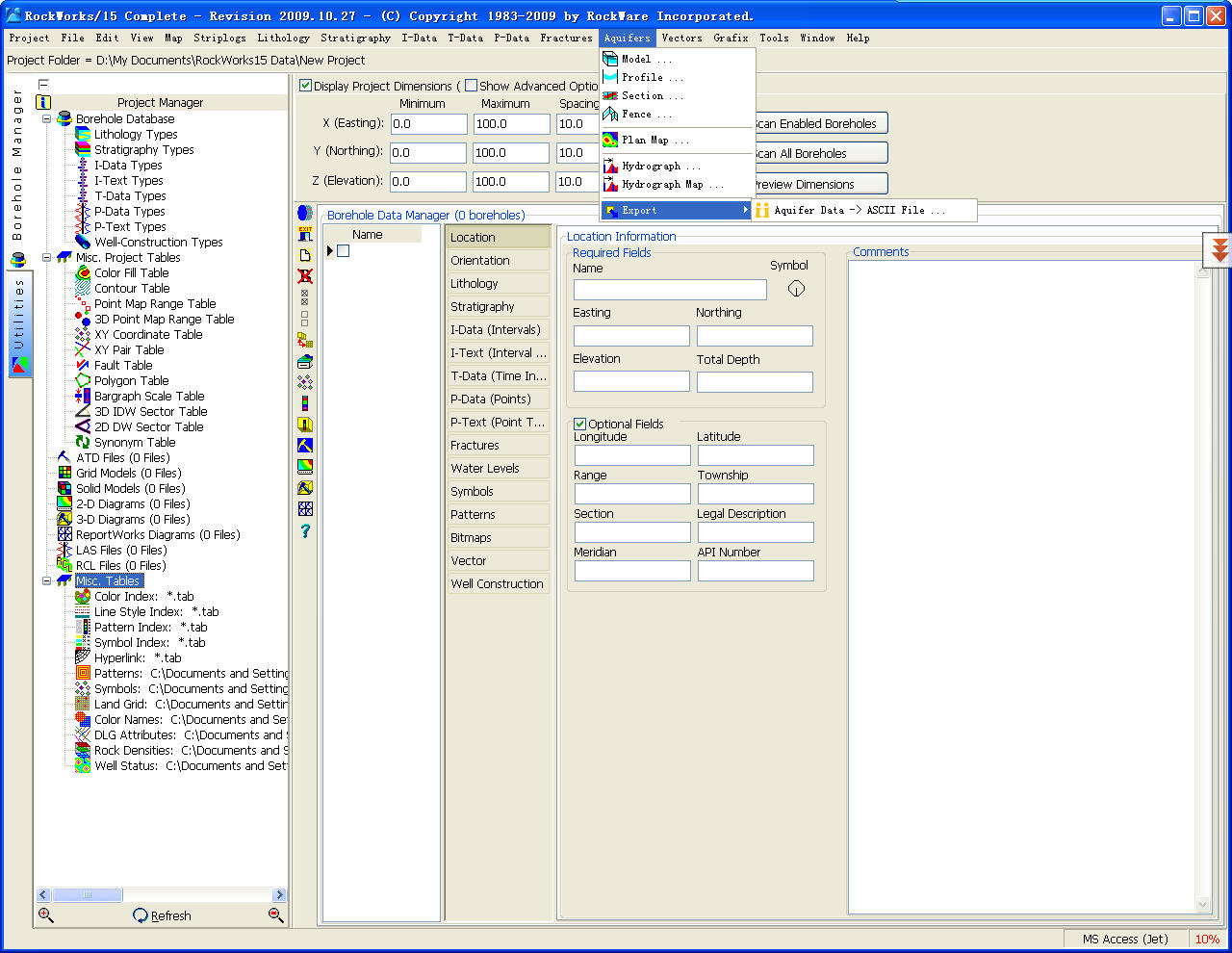The width and height of the screenshot is (1232, 953).
Task: Click the Utilities sidebar icon
Action: coord(19,365)
